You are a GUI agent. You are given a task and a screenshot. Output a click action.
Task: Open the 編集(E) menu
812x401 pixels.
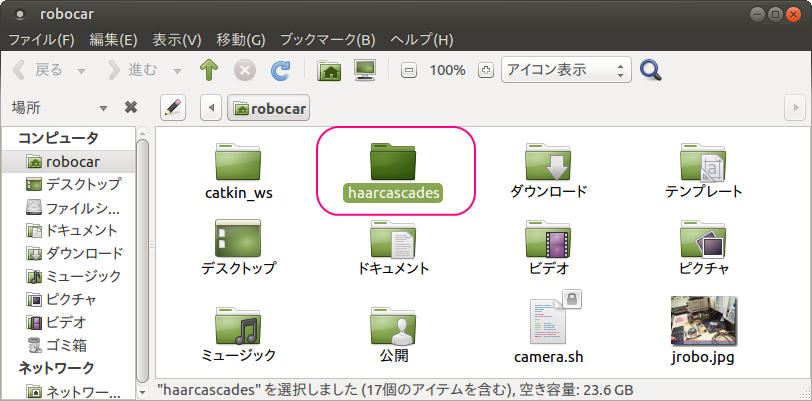(x=113, y=39)
